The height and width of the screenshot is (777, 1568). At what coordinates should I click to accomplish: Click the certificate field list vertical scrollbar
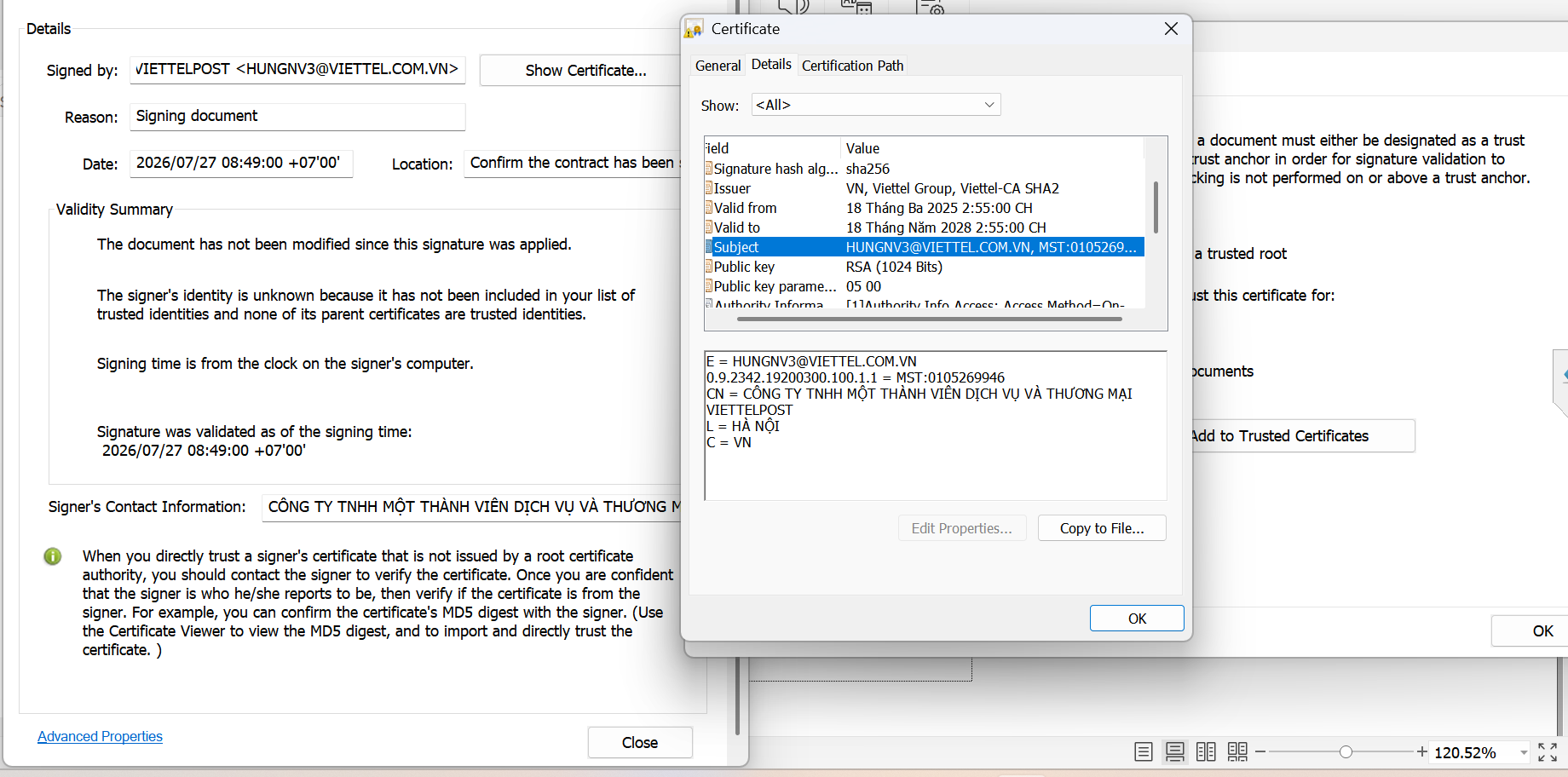point(1156,207)
